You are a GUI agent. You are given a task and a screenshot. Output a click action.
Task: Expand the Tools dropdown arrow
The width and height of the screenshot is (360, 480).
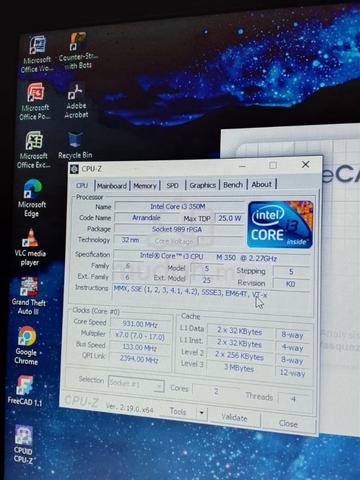(202, 413)
